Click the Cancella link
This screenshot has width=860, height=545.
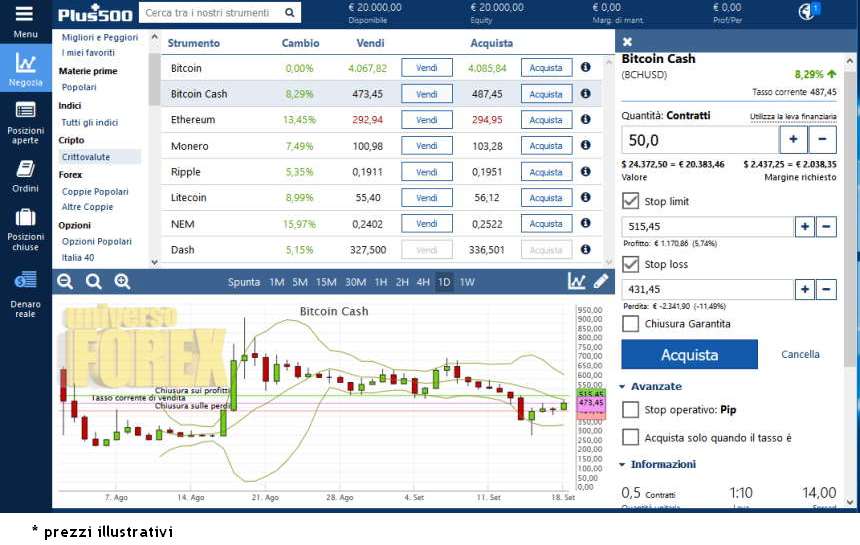click(800, 355)
